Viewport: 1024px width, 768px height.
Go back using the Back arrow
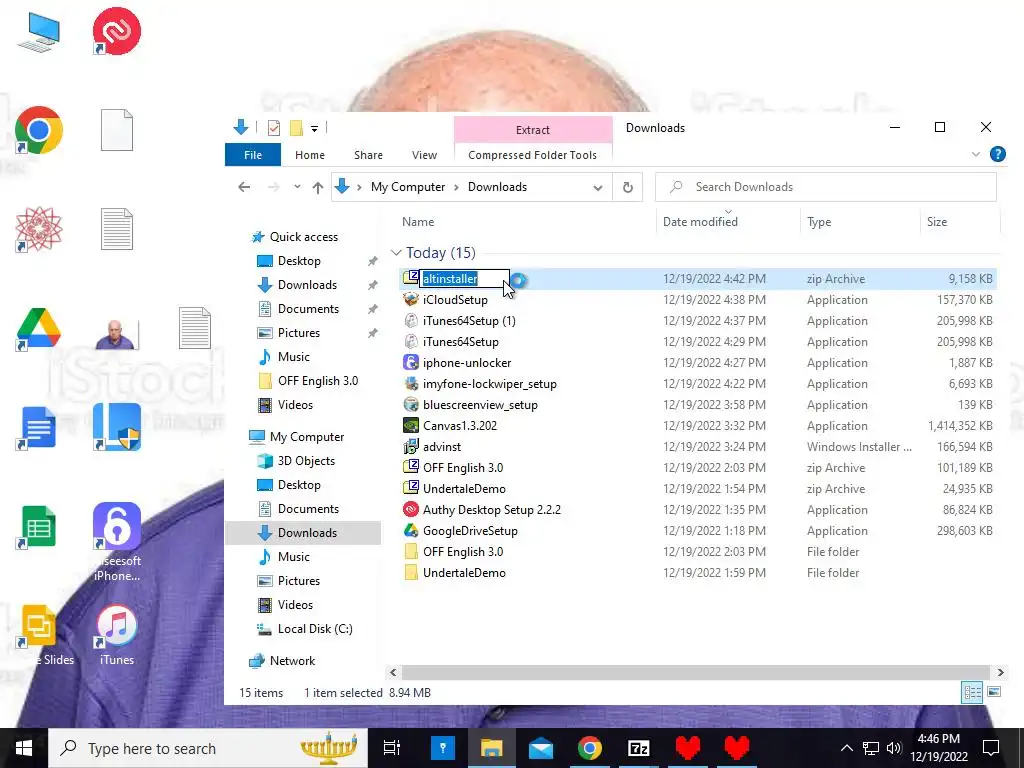pyautogui.click(x=244, y=187)
